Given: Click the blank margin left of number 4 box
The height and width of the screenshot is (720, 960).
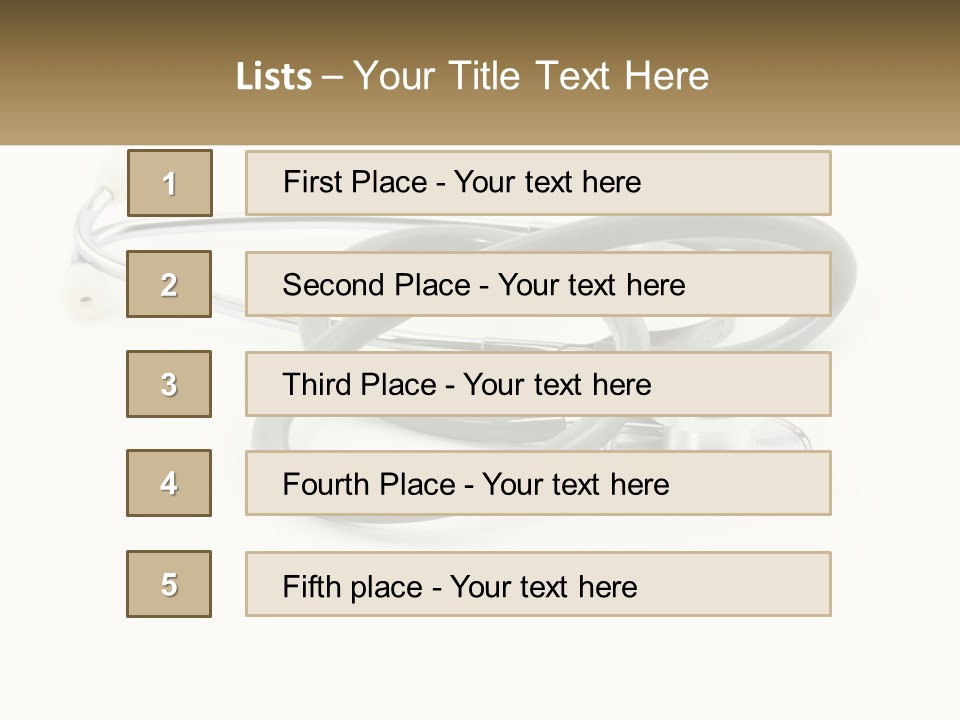Looking at the screenshot, I should [x=60, y=484].
